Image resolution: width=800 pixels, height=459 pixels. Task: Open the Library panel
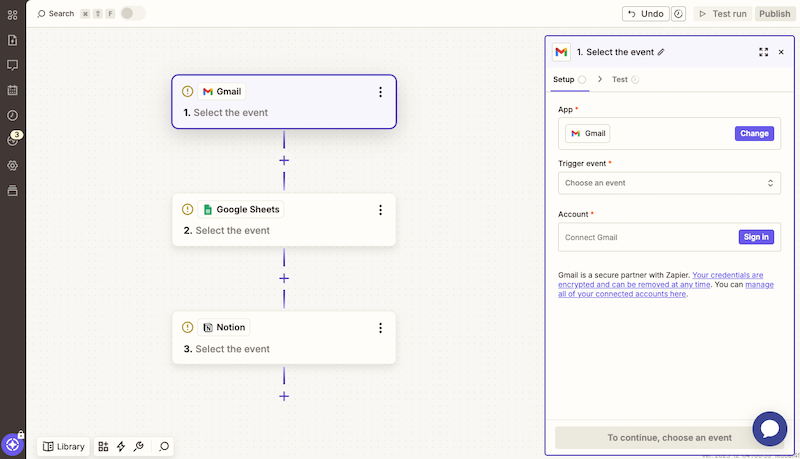tap(64, 446)
